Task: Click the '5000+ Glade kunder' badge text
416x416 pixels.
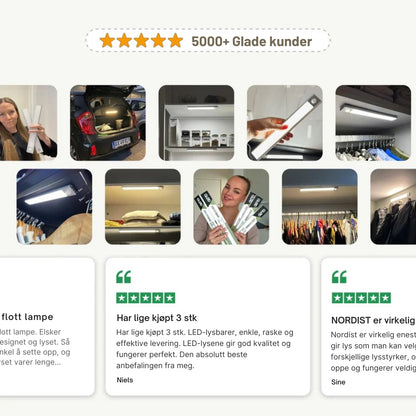Action: click(x=252, y=41)
